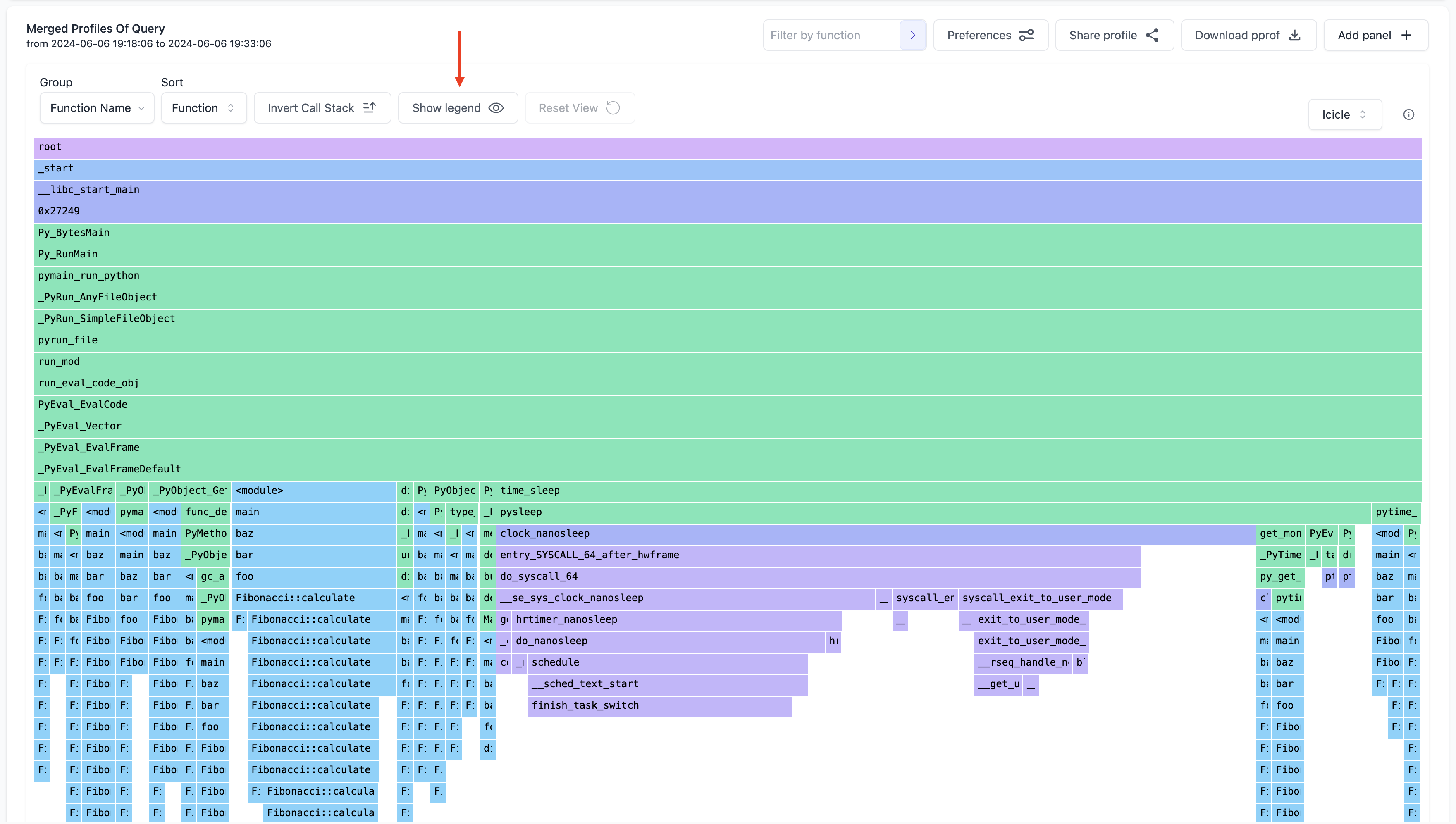The width and height of the screenshot is (1456, 824).
Task: Click the info circle icon
Action: tap(1408, 115)
